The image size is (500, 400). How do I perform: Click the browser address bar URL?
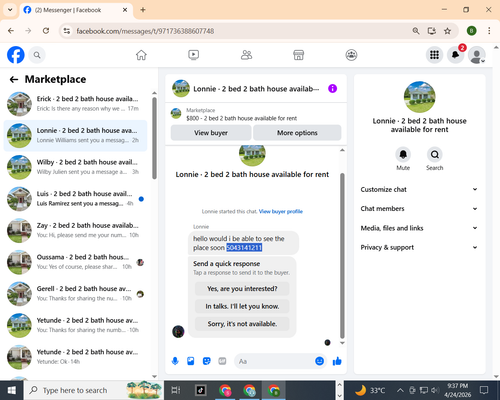pos(145,31)
